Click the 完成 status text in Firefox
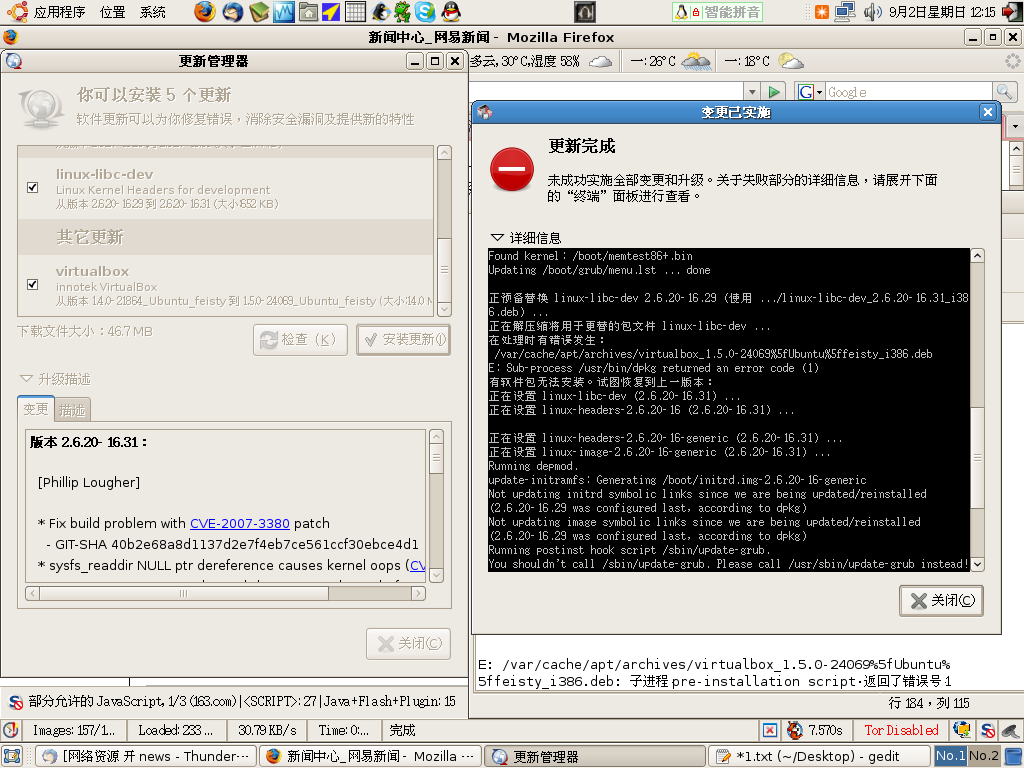This screenshot has width=1024, height=768. [x=402, y=730]
